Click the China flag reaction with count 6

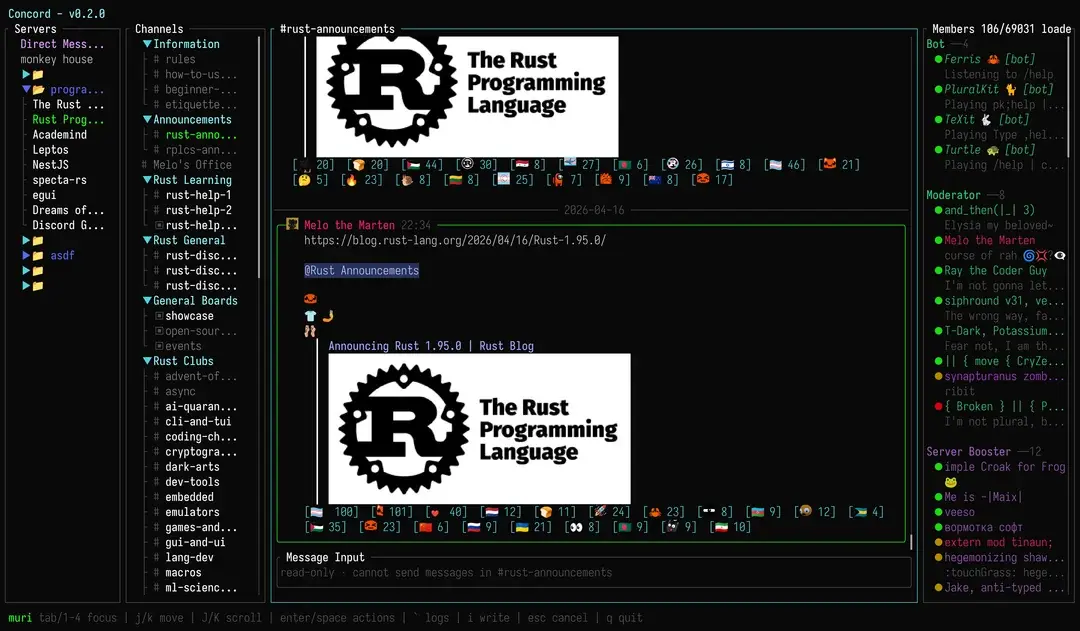(x=431, y=527)
